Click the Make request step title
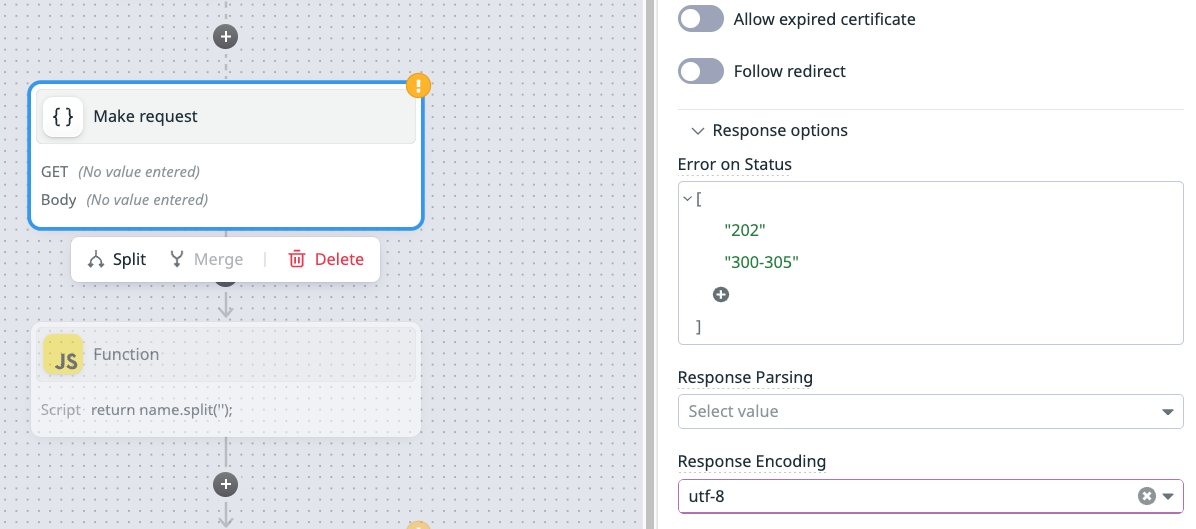Viewport: 1196px width, 529px height. (x=145, y=117)
